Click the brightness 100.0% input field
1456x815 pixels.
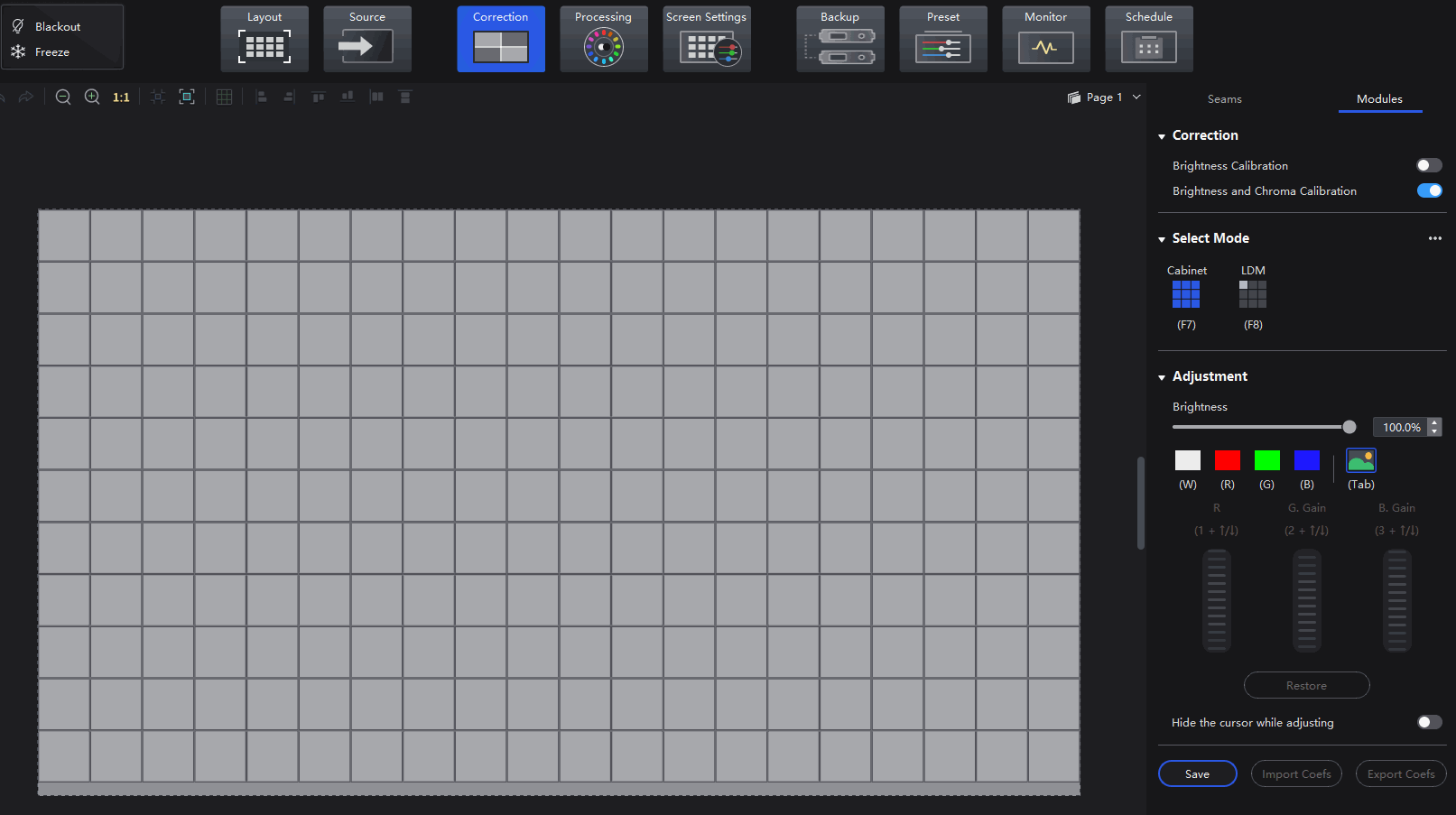coord(1400,427)
